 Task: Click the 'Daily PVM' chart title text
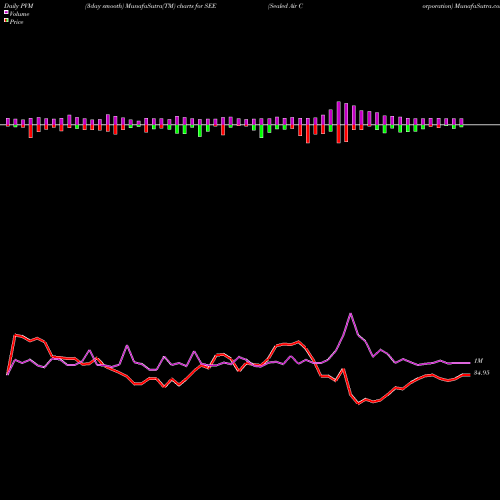pyautogui.click(x=19, y=6)
